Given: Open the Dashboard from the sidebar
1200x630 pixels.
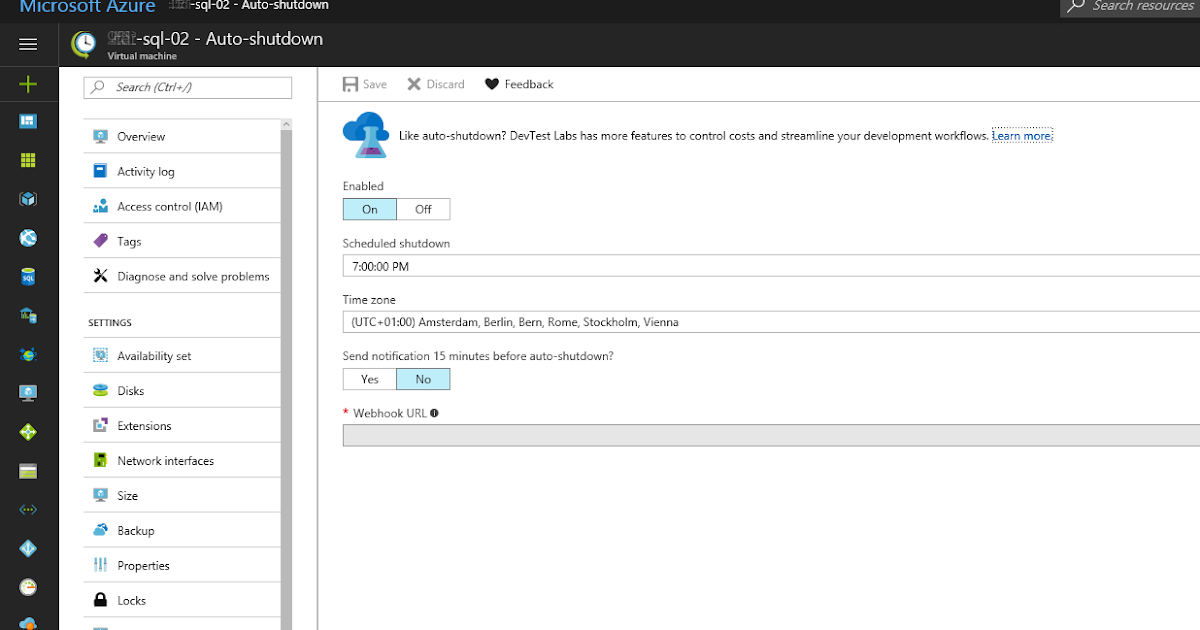Looking at the screenshot, I should point(28,121).
